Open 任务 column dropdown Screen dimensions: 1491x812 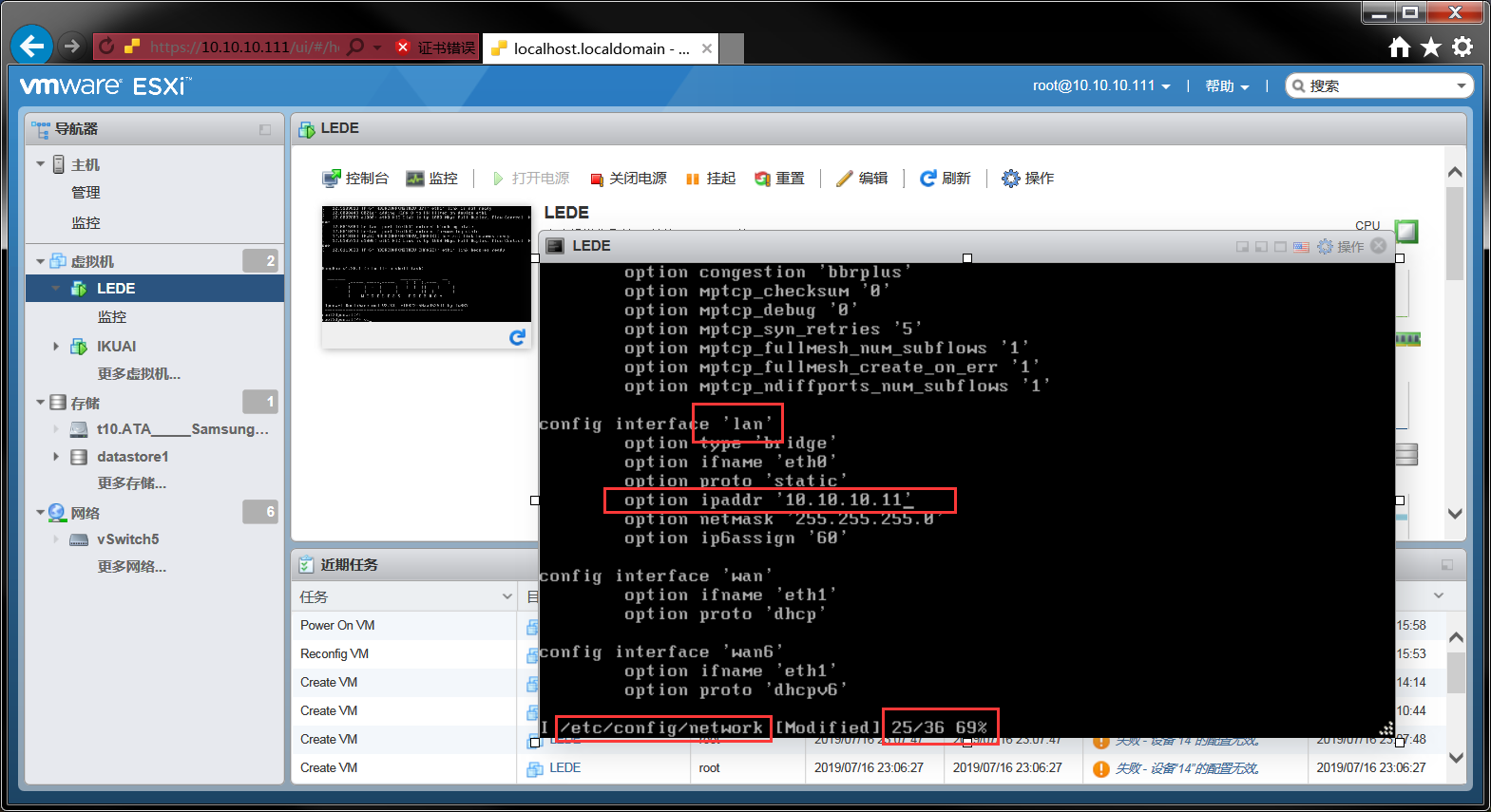click(x=507, y=596)
